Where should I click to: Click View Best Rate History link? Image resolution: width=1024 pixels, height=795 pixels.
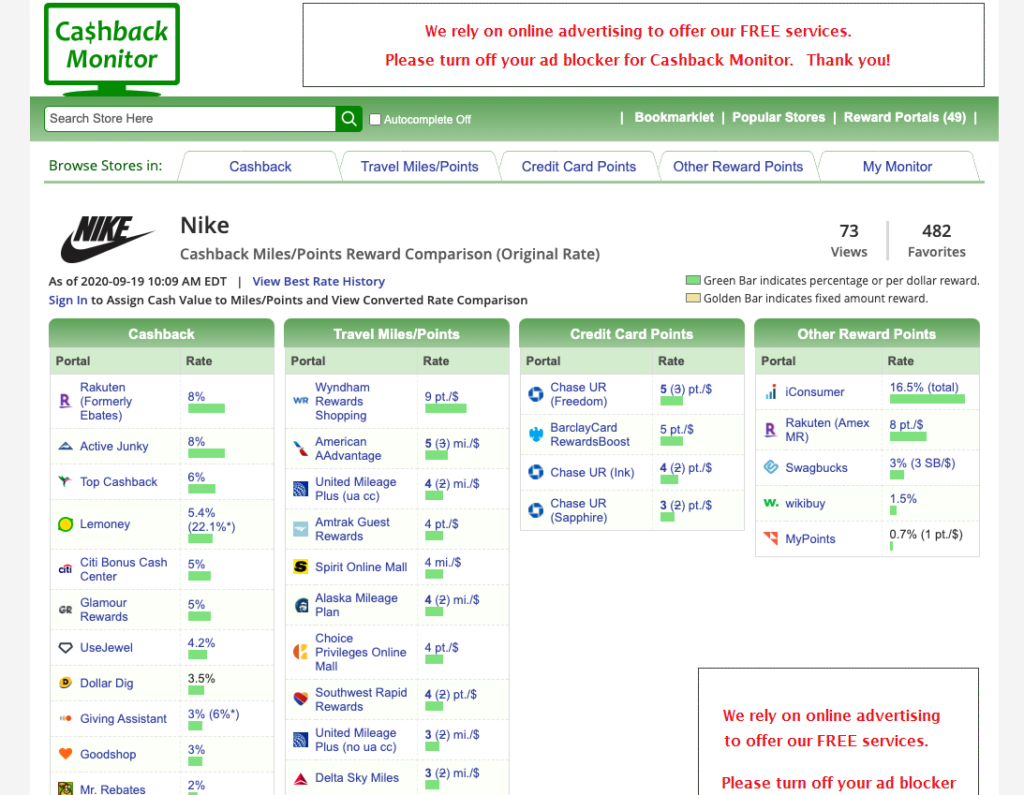pos(319,282)
